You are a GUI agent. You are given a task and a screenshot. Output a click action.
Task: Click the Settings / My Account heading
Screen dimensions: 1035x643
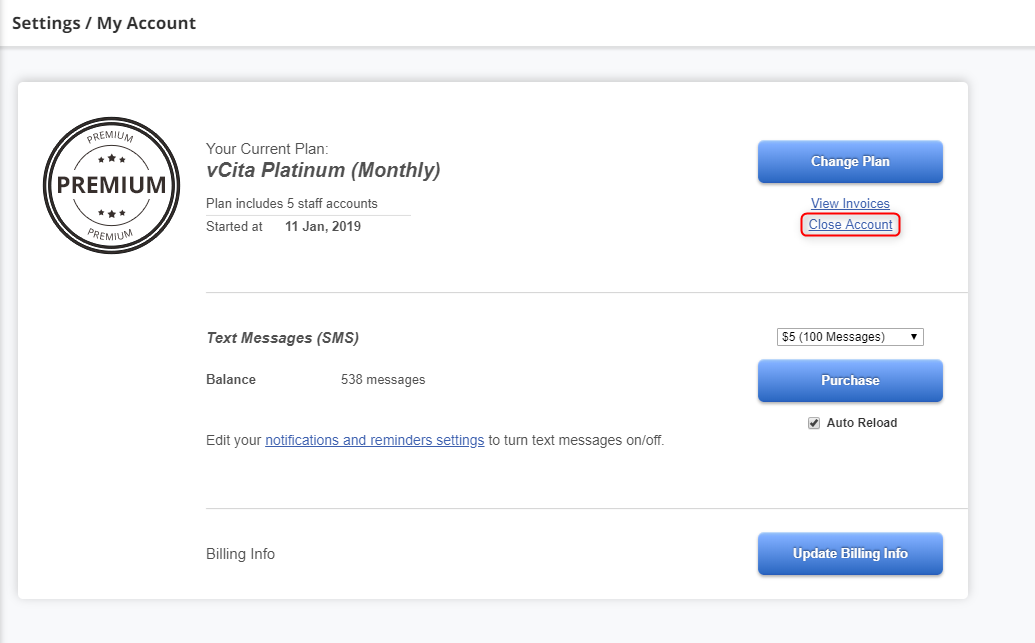[104, 23]
